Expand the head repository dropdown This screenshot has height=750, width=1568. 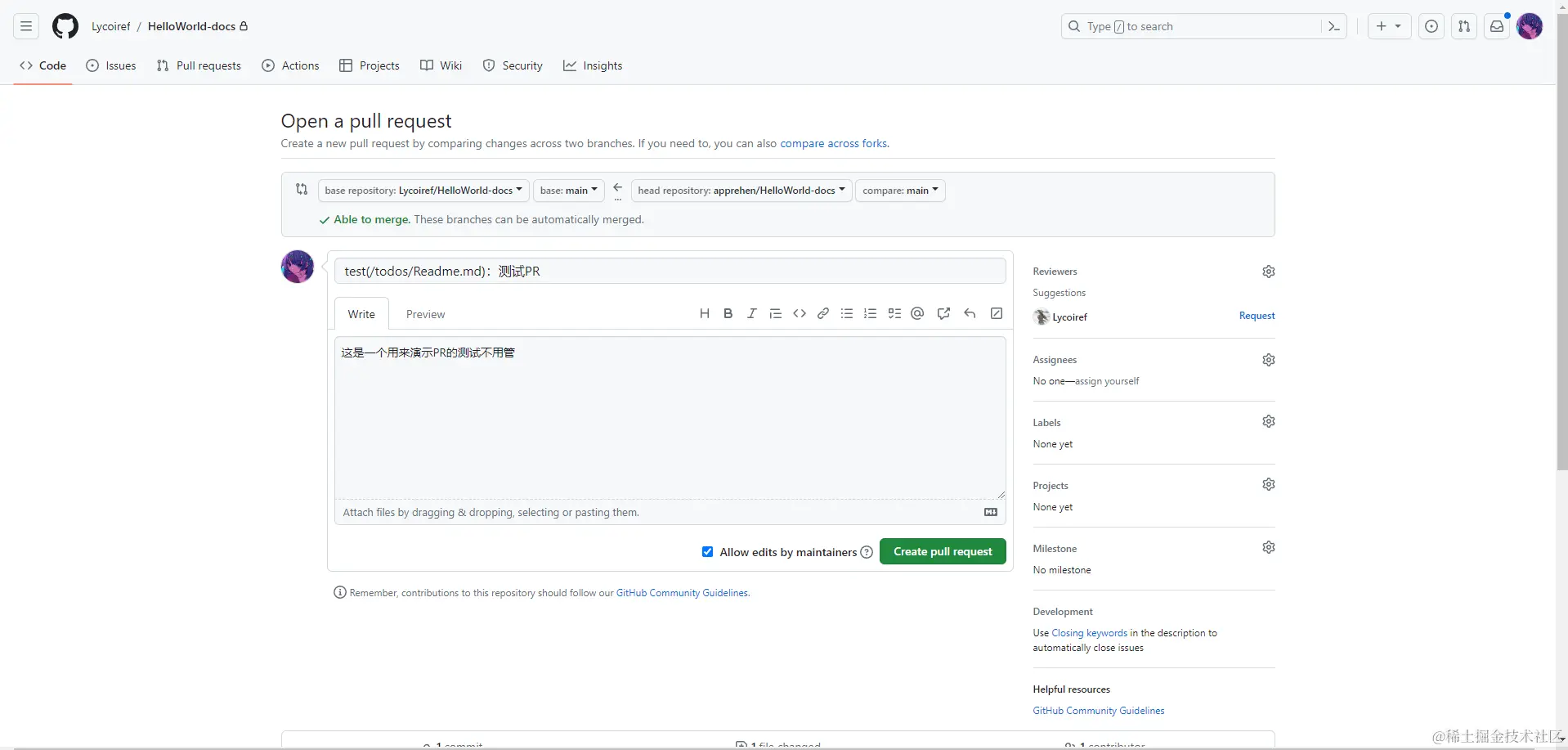[x=741, y=191]
